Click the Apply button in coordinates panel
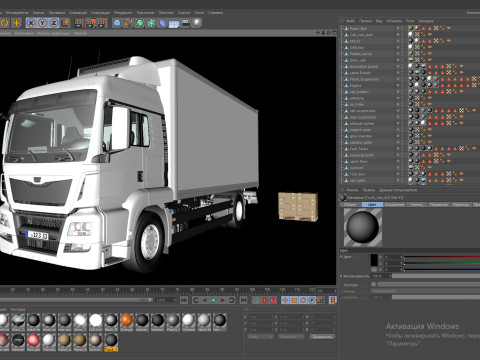This screenshot has height=360, width=480. tap(322, 337)
